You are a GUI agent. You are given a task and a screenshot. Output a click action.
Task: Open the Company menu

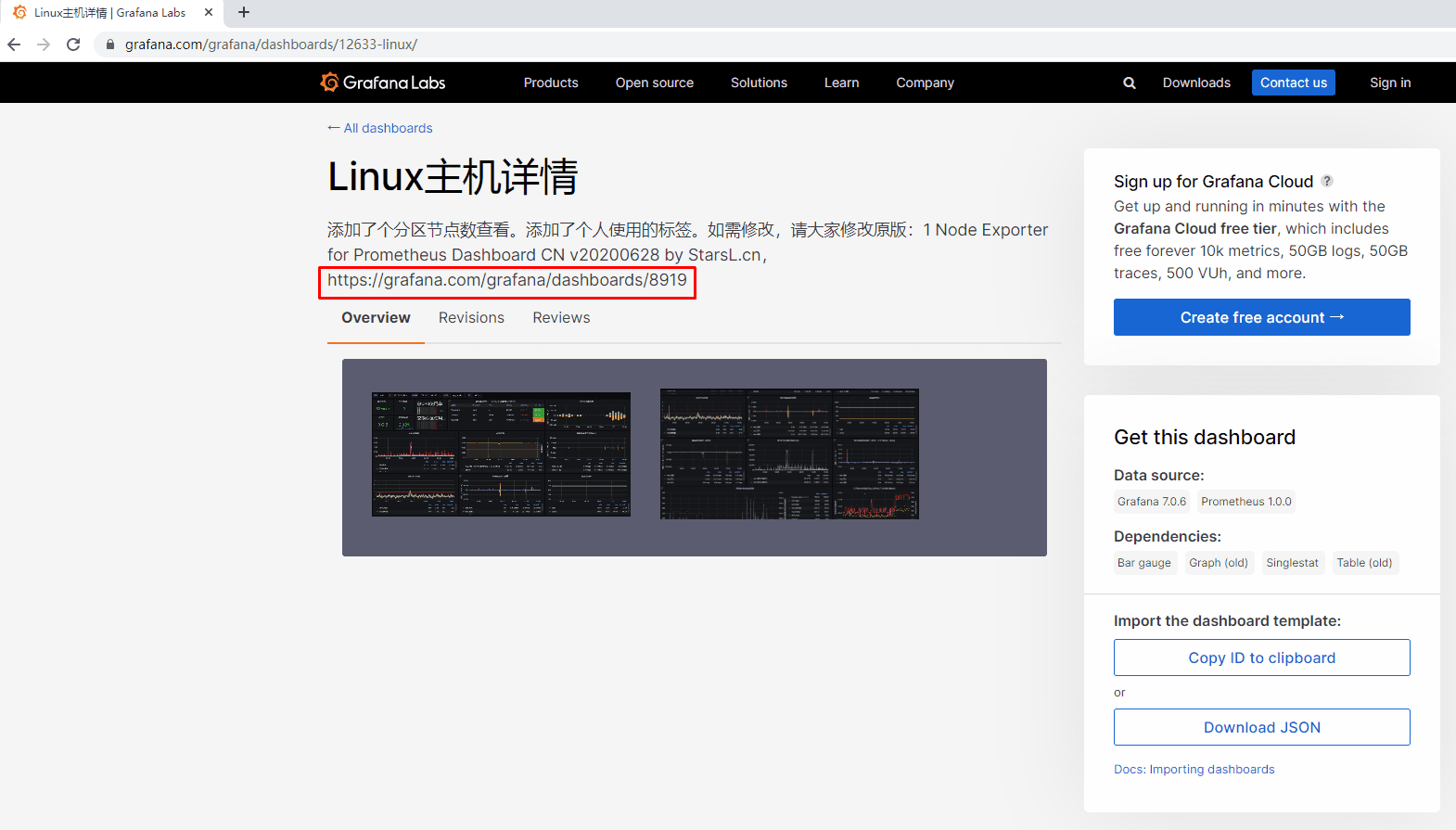point(925,83)
